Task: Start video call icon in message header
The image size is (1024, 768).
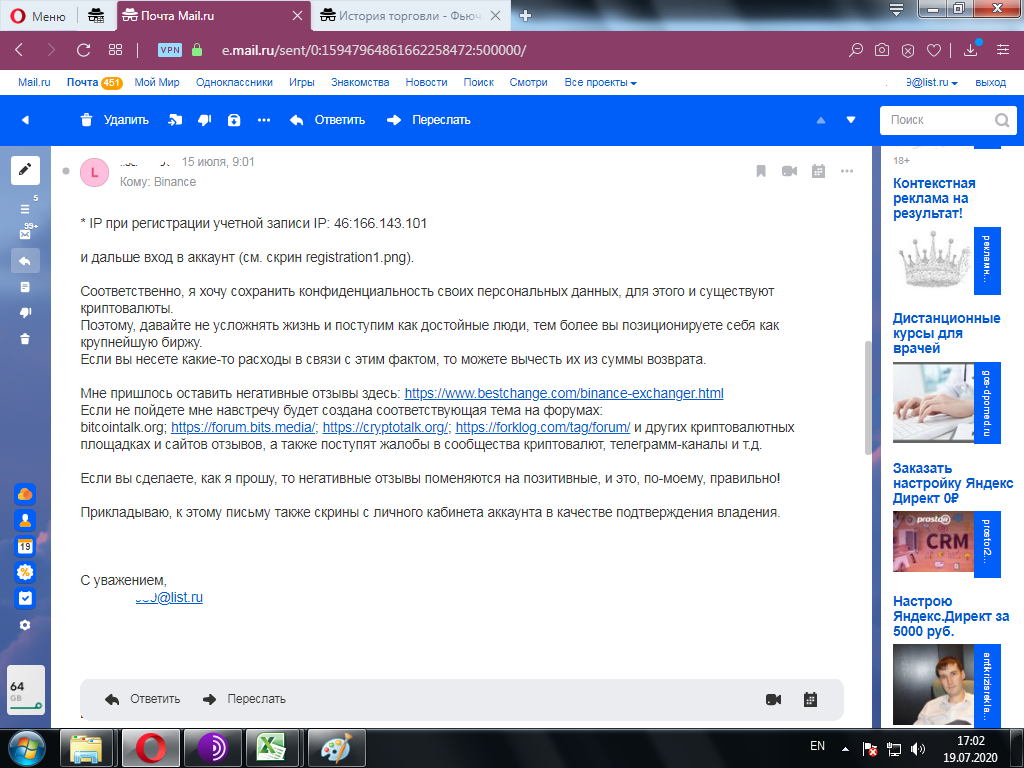Action: (790, 171)
